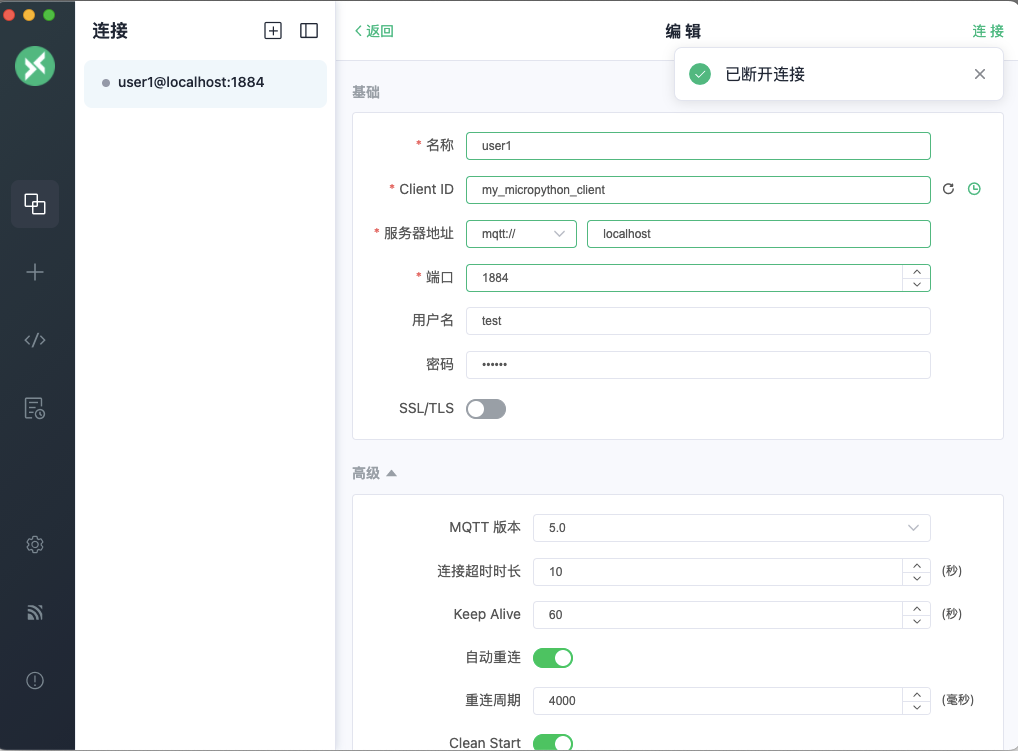This screenshot has height=751, width=1018.
Task: Open the RSS feed icon in sidebar
Action: [x=35, y=612]
